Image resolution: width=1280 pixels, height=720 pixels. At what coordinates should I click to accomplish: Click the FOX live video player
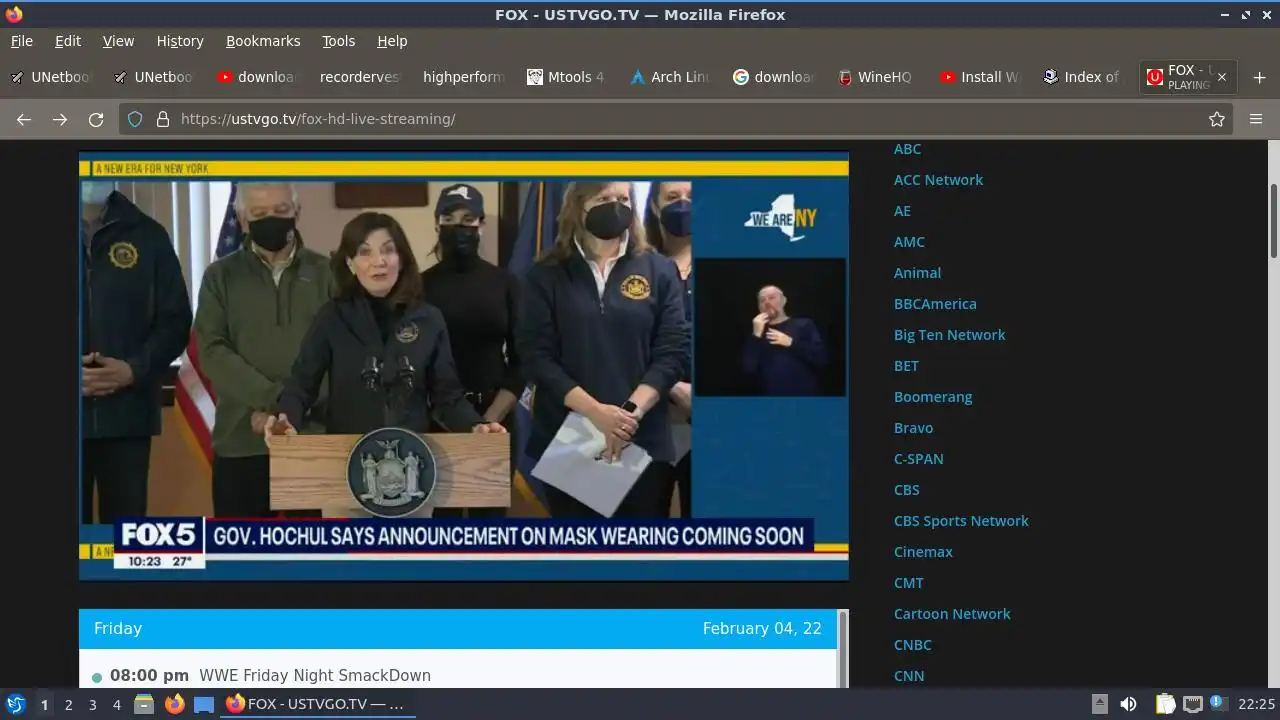(464, 365)
